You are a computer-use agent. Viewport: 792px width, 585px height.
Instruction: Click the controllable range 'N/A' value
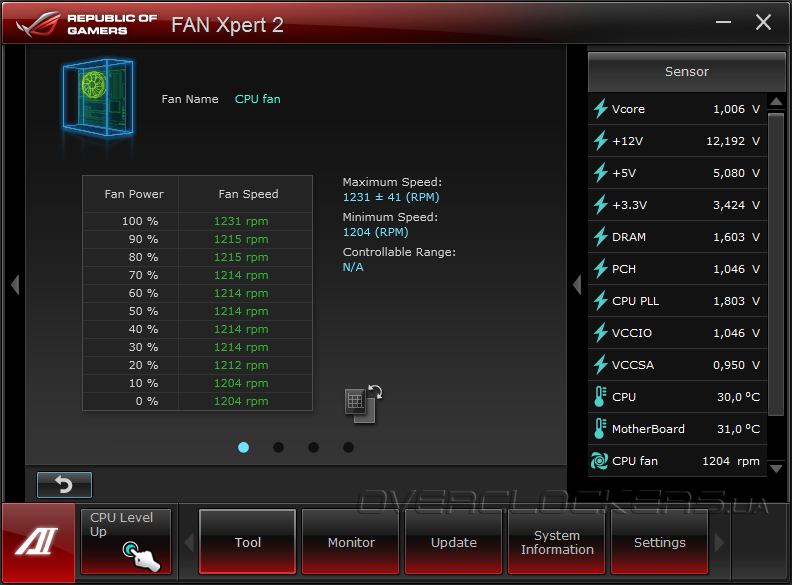tap(353, 267)
